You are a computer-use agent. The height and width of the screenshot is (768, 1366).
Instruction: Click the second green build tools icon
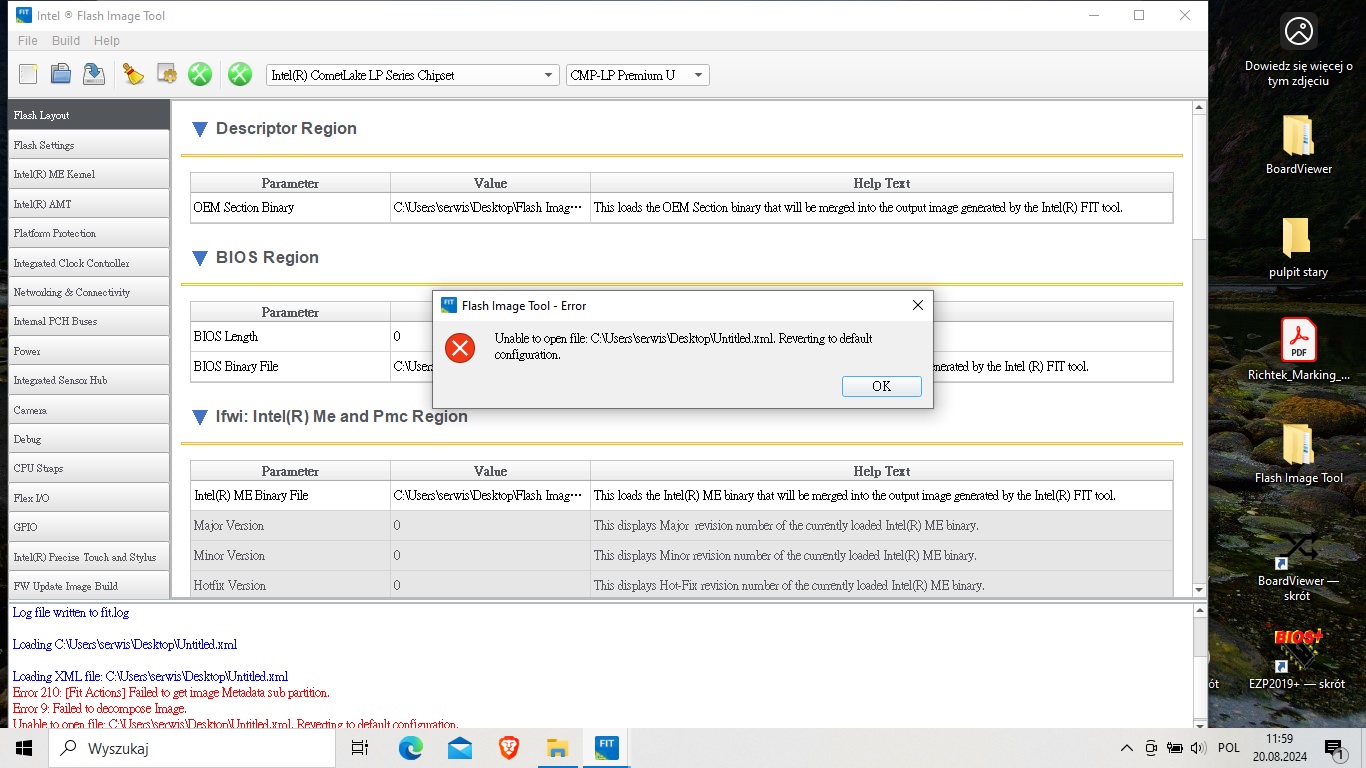point(239,74)
